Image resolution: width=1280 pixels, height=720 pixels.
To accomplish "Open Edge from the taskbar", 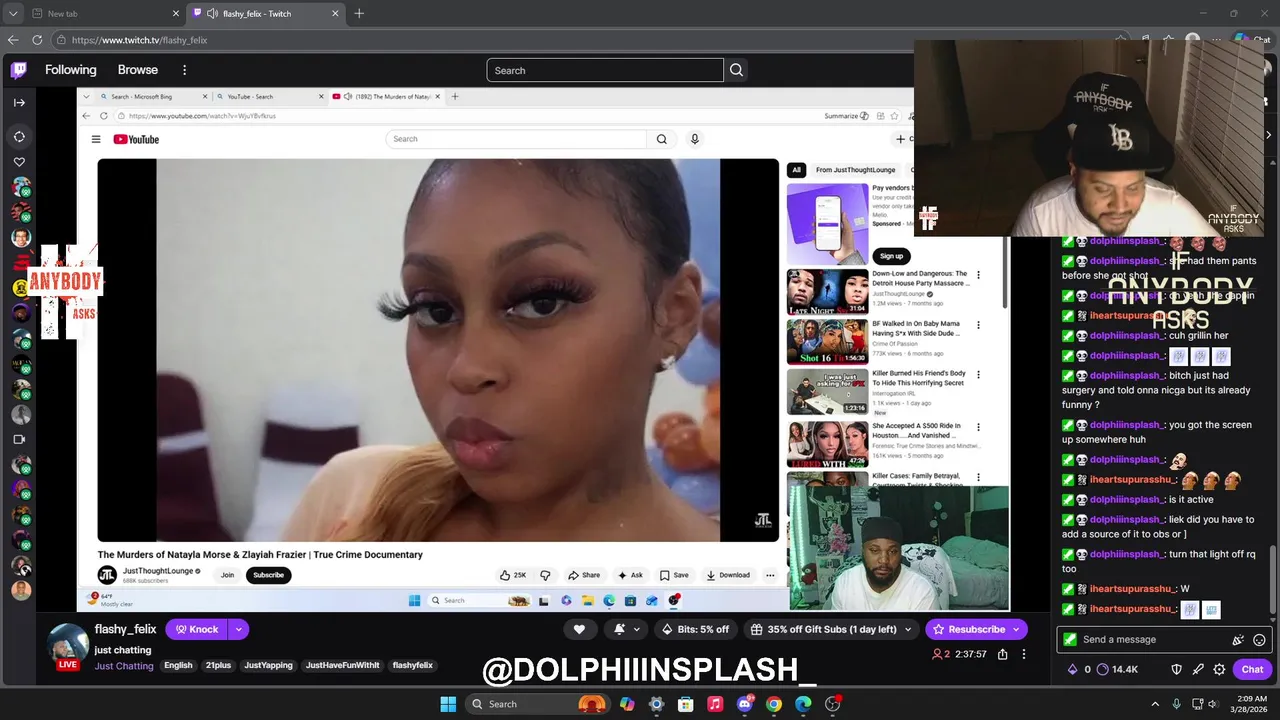I will pyautogui.click(x=803, y=704).
